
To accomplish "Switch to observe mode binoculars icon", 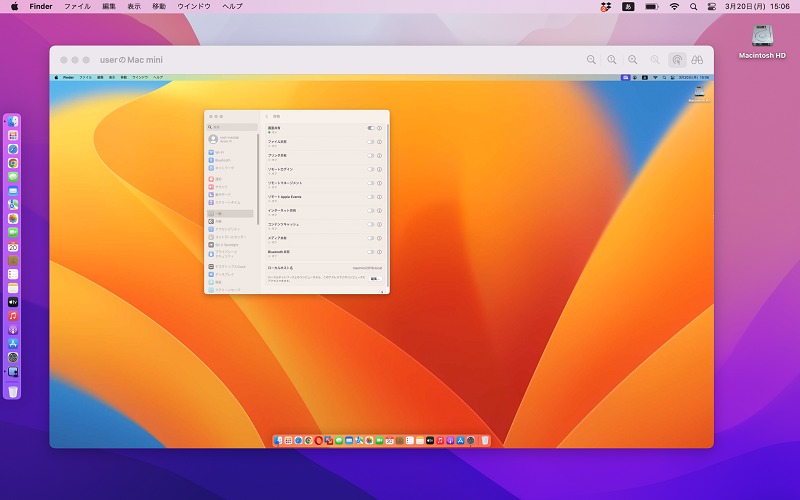I will 697,60.
